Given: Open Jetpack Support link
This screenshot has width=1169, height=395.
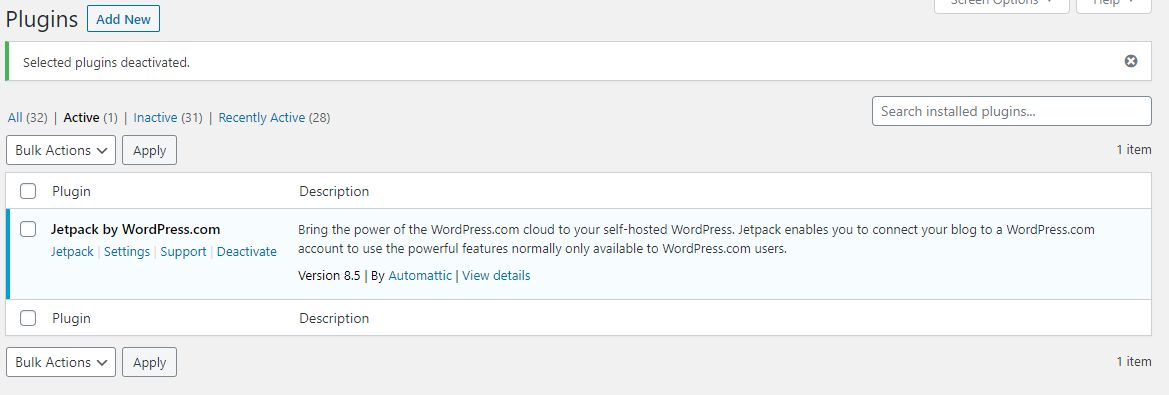Looking at the screenshot, I should (x=183, y=252).
